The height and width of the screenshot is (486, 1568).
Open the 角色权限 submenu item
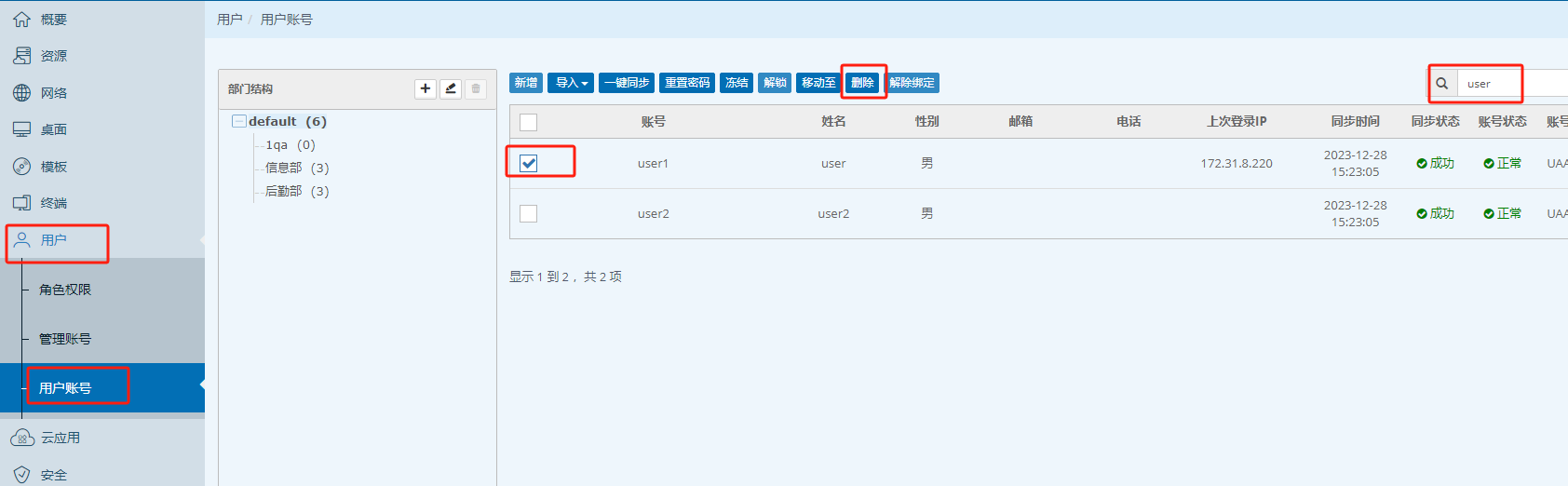[65, 290]
